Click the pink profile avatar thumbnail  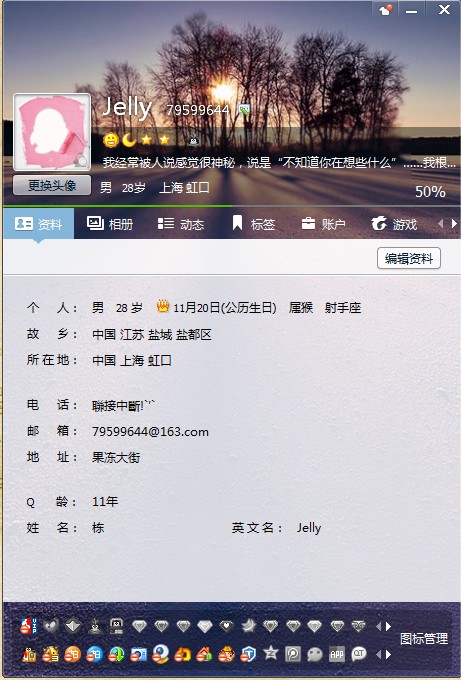[52, 132]
